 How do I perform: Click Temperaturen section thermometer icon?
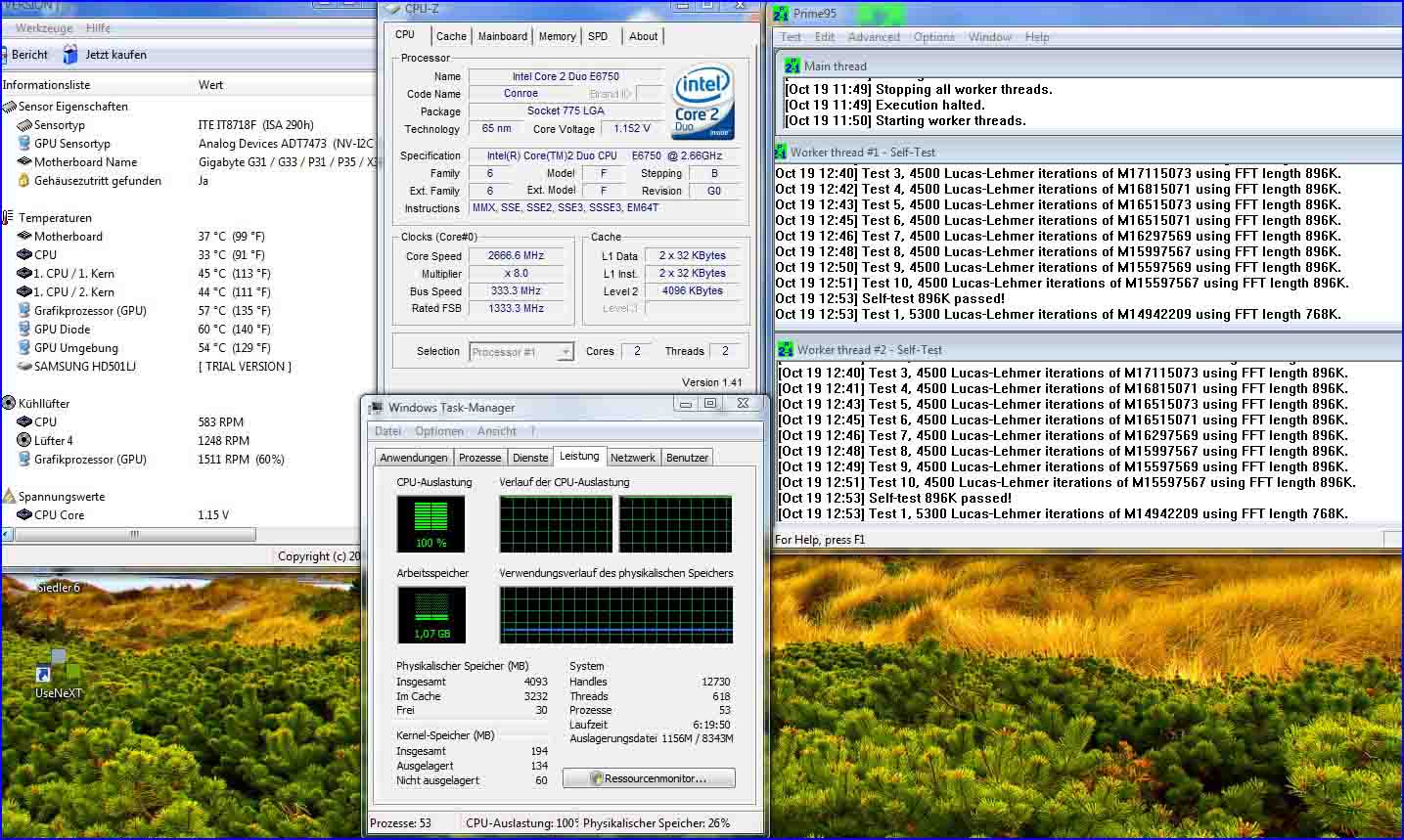click(9, 218)
